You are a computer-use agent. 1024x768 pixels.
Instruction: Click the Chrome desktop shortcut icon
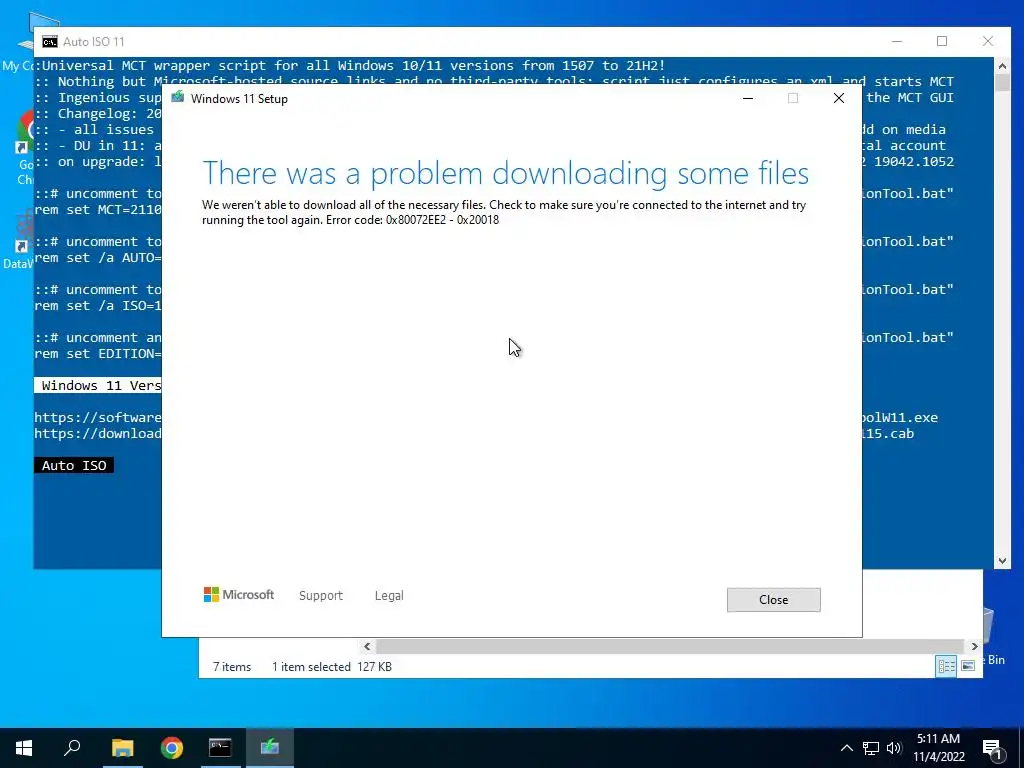click(26, 147)
